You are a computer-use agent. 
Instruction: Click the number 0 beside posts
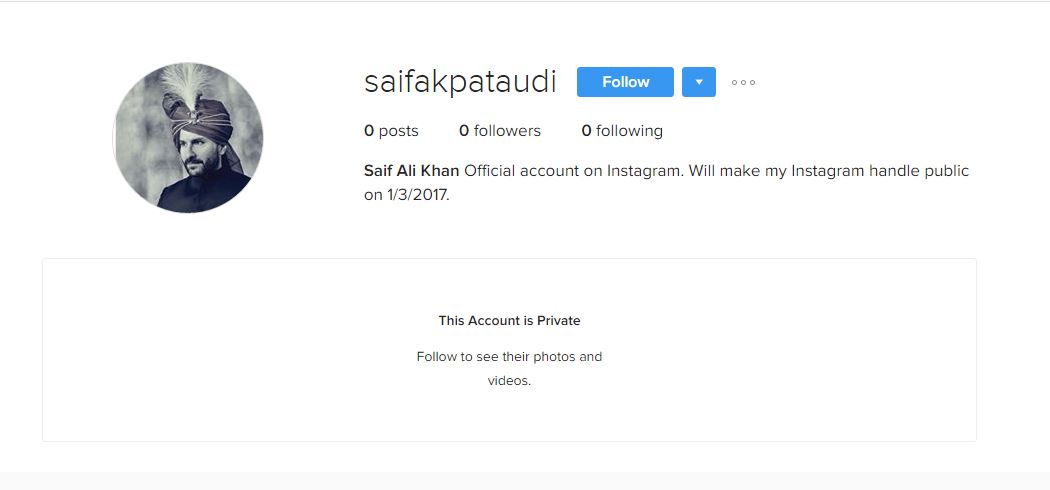click(x=369, y=131)
